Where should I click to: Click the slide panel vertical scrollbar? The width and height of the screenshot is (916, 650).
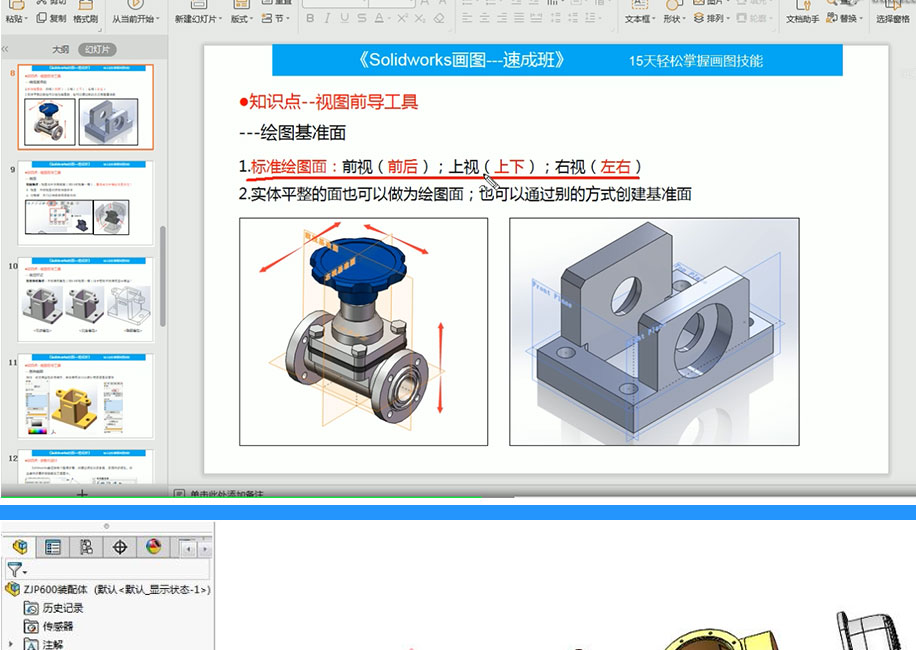pyautogui.click(x=162, y=276)
